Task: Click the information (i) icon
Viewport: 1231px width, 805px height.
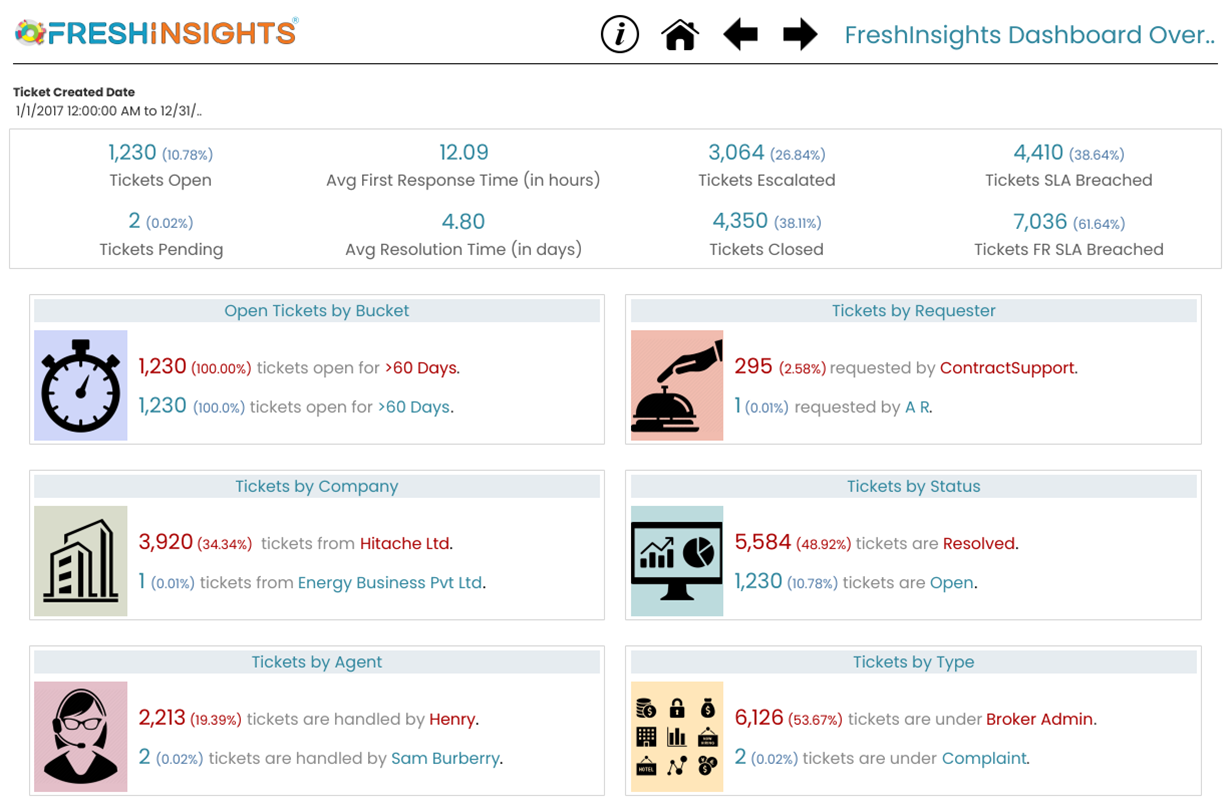Action: (x=619, y=35)
